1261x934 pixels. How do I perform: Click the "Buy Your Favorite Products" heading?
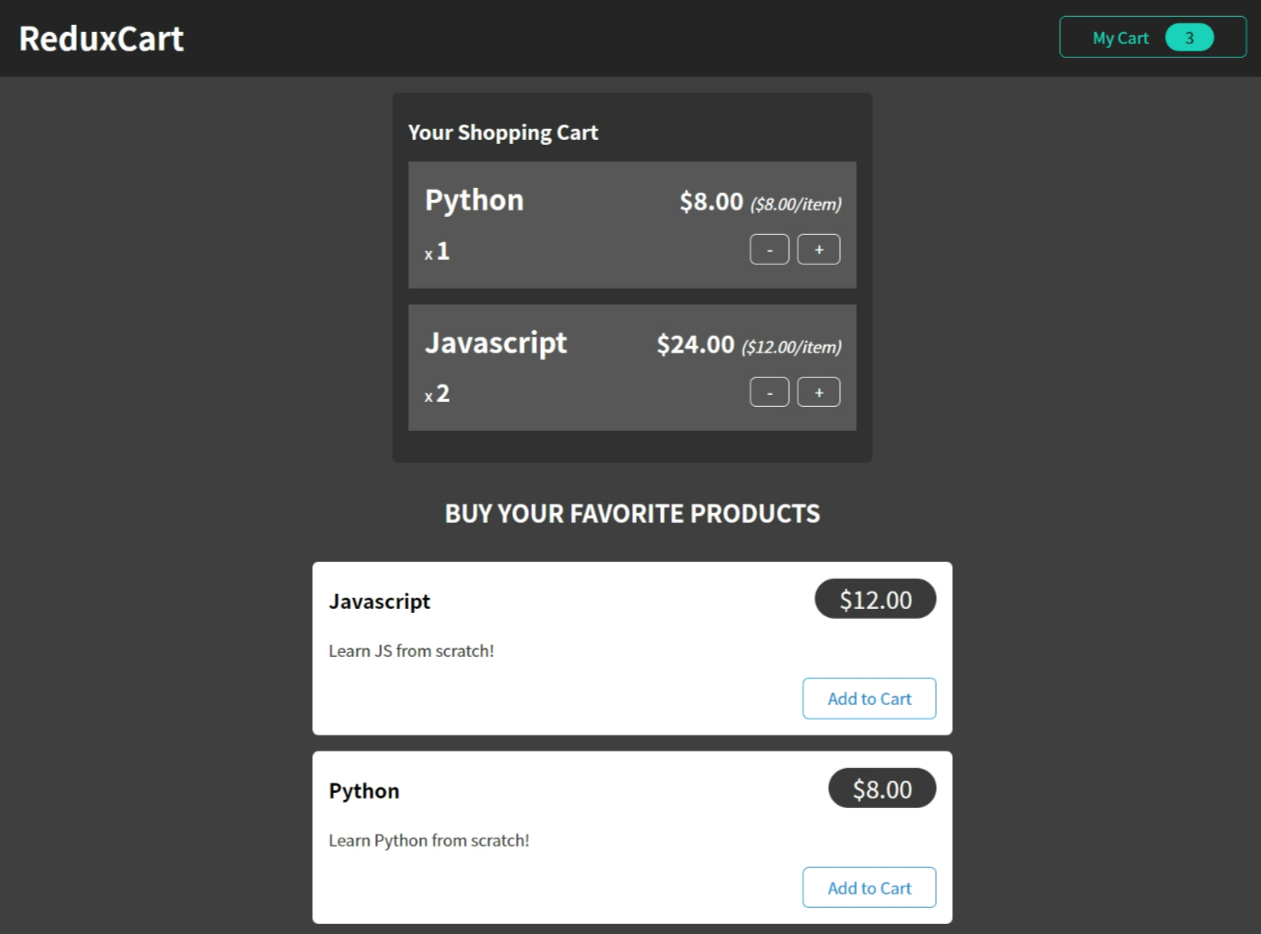coord(632,514)
